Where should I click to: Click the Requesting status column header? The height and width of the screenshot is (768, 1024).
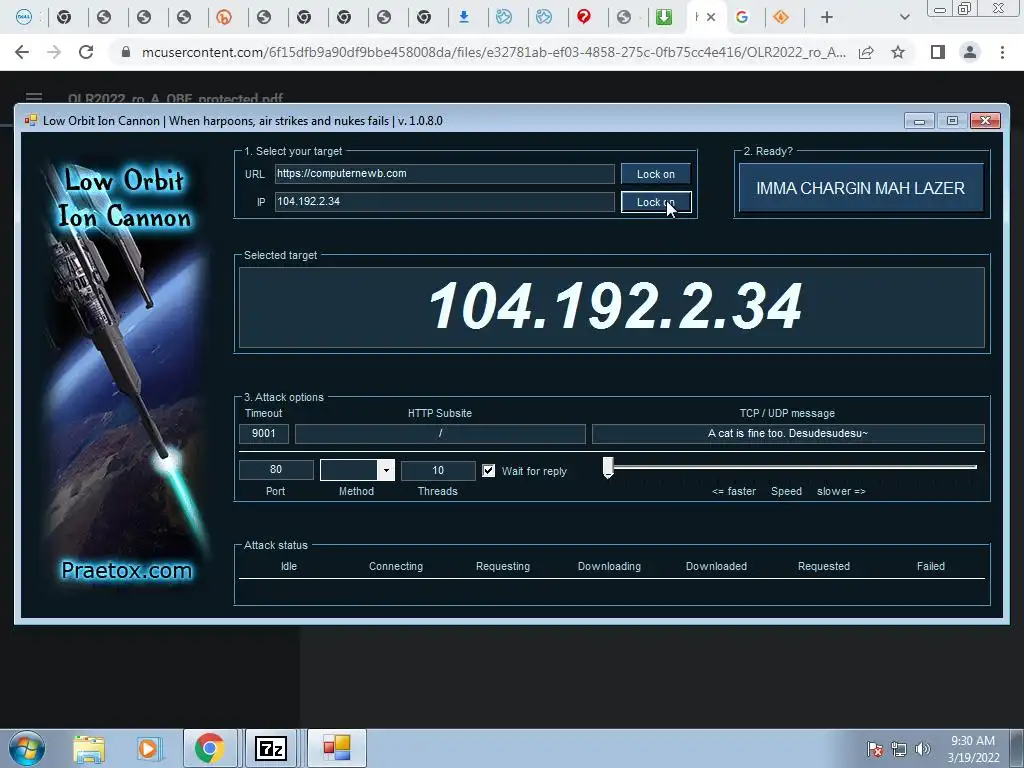point(503,566)
